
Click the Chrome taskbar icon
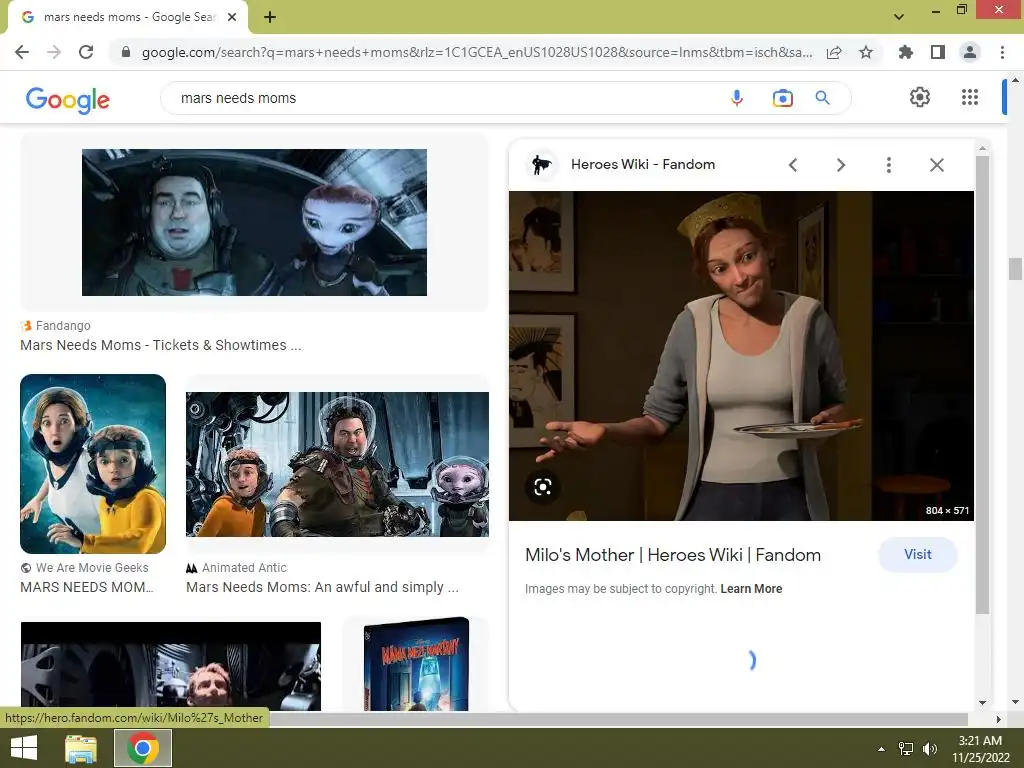[x=143, y=748]
